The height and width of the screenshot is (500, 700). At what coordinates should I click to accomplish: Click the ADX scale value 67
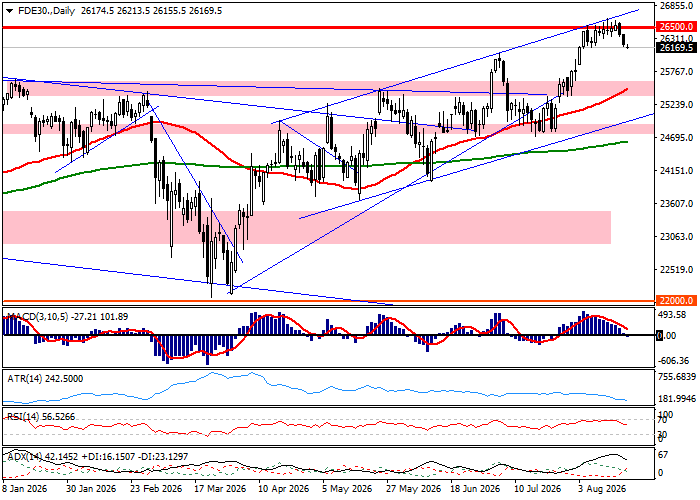[663, 454]
